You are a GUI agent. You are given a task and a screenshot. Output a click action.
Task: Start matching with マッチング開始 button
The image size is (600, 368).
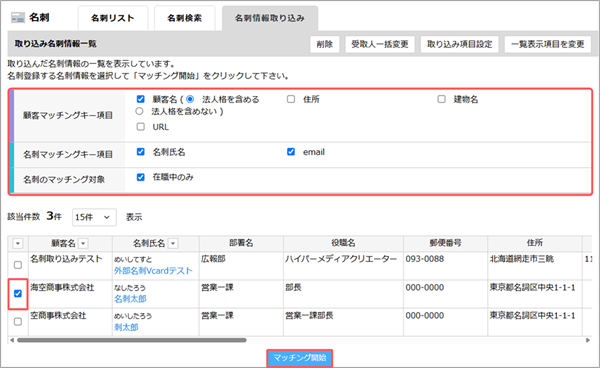(x=300, y=358)
